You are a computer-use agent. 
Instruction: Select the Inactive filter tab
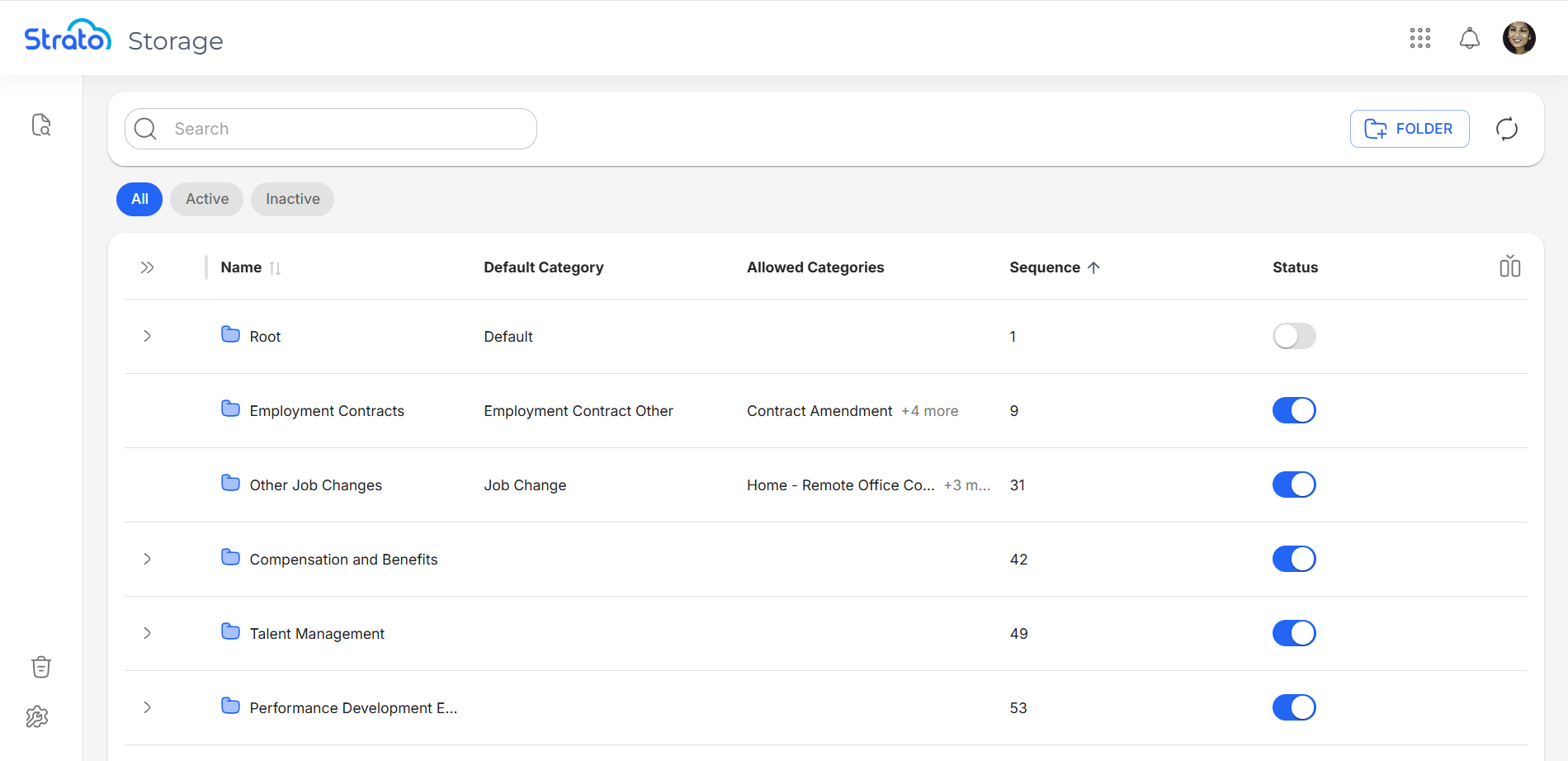pyautogui.click(x=292, y=199)
